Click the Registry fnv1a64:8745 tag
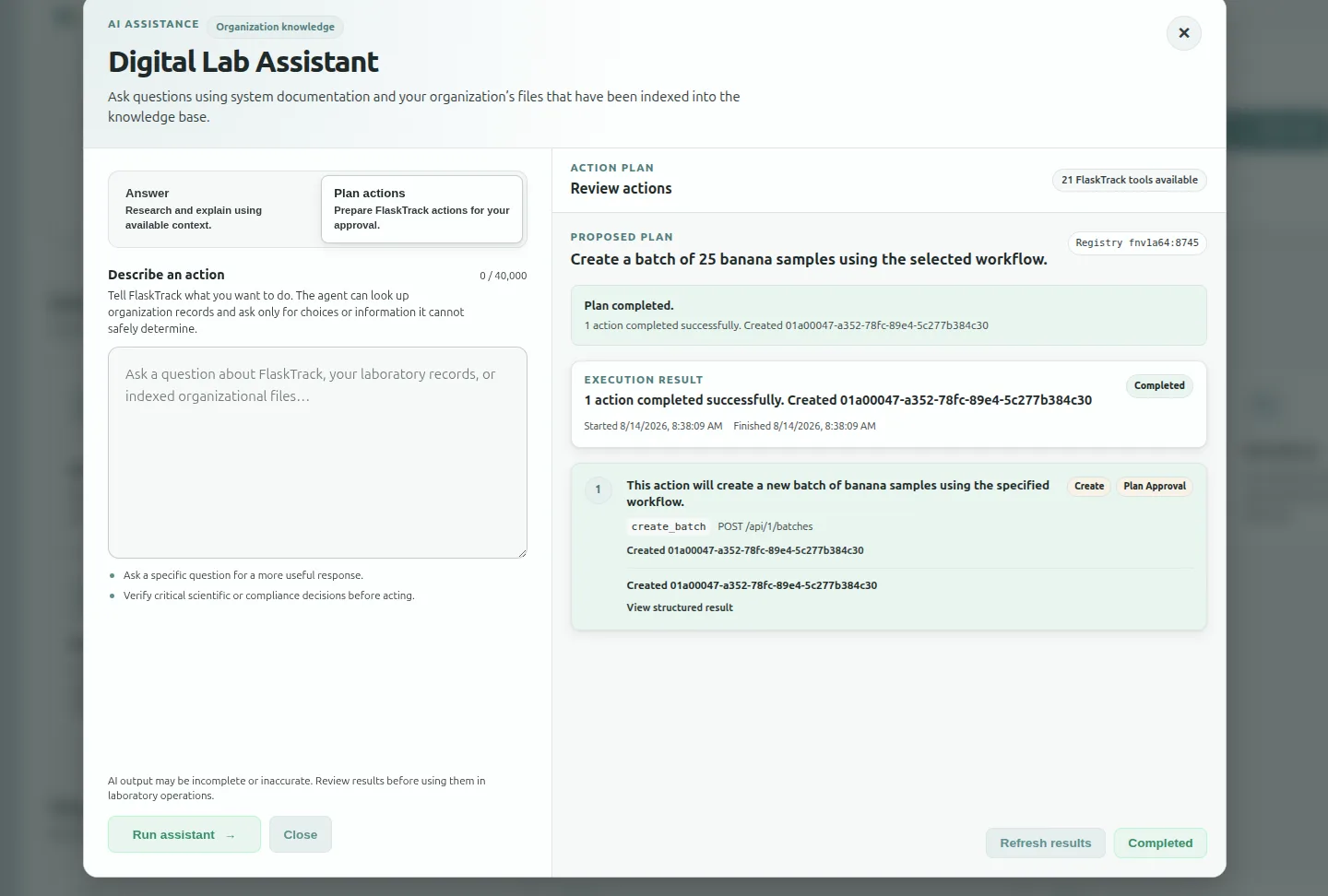This screenshot has height=896, width=1328. [x=1137, y=243]
